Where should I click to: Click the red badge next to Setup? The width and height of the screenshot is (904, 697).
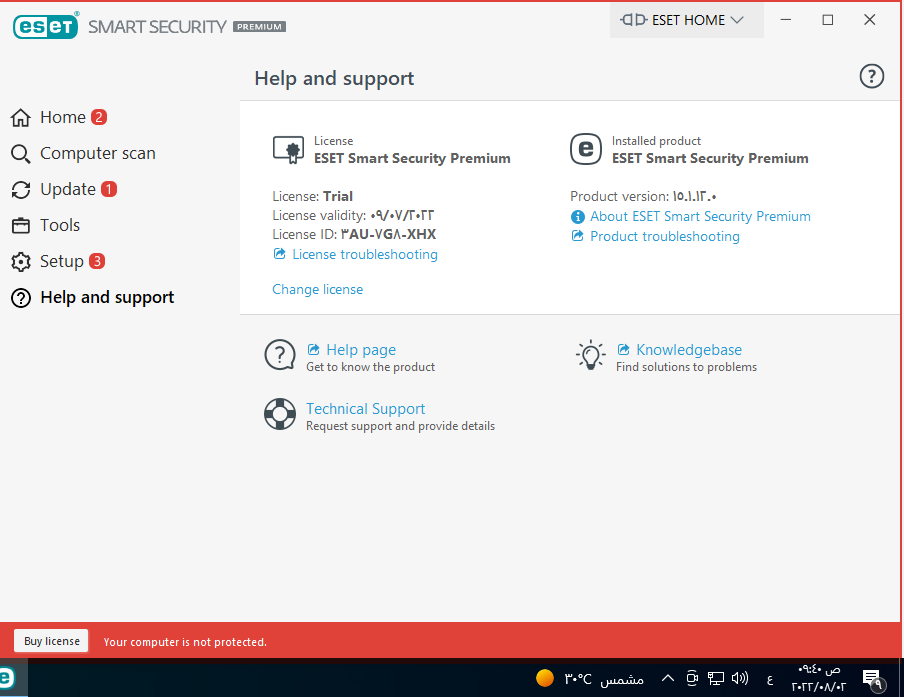[x=97, y=261]
